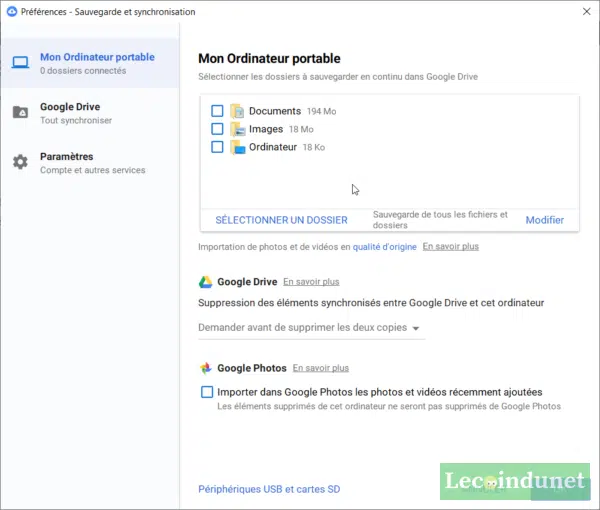The height and width of the screenshot is (510, 600).
Task: Click the laptop icon in sidebar
Action: pyautogui.click(x=20, y=62)
